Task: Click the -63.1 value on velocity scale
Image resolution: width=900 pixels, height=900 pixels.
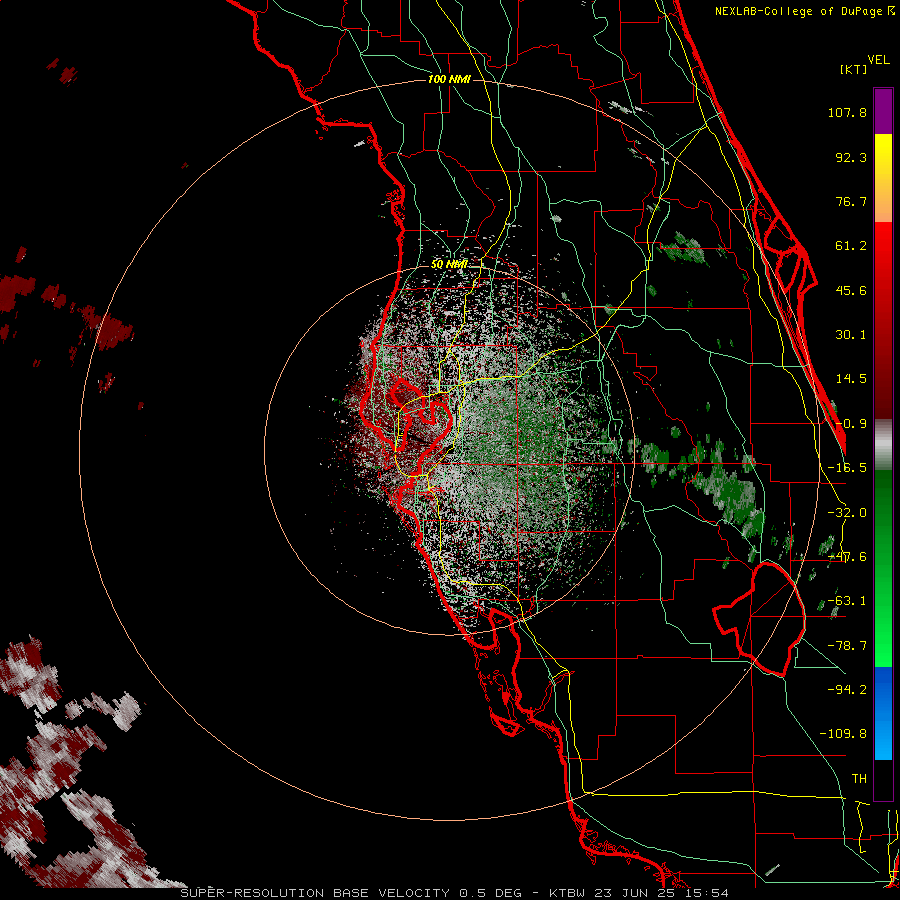Action: 847,601
